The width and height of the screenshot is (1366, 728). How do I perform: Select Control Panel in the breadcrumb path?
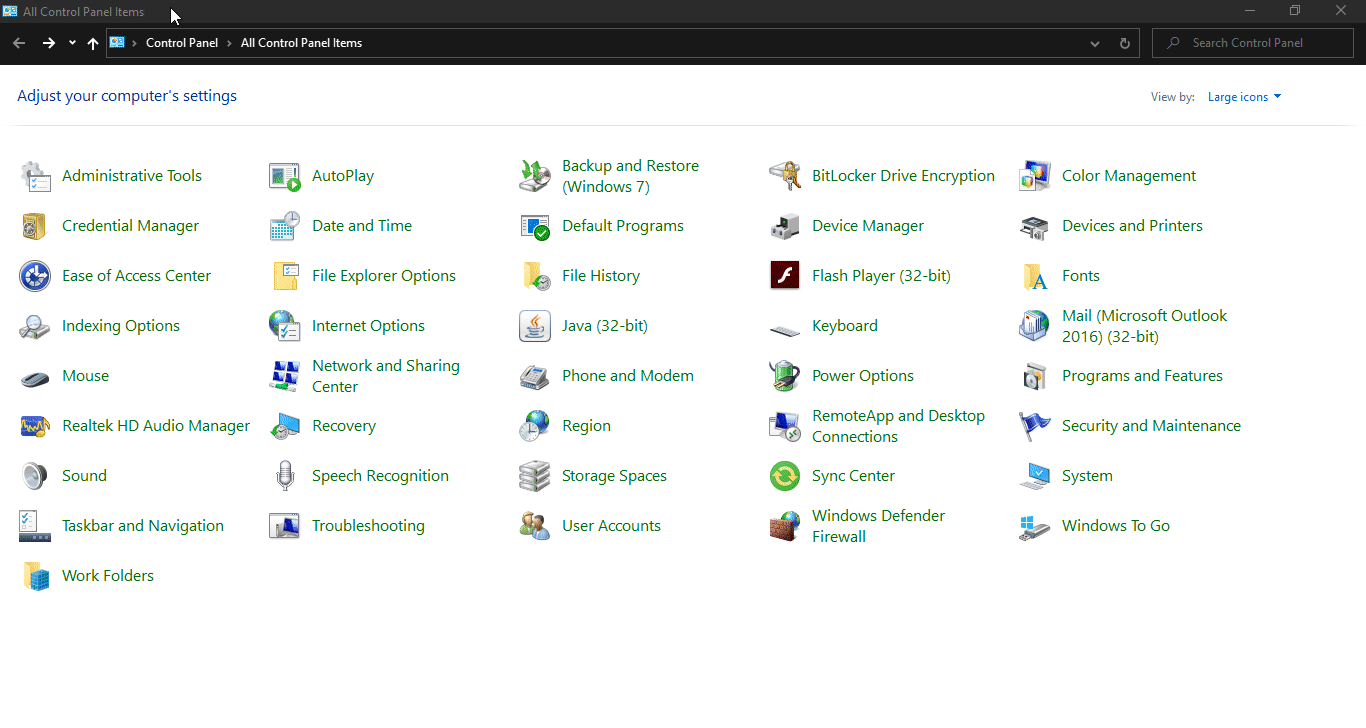click(182, 43)
